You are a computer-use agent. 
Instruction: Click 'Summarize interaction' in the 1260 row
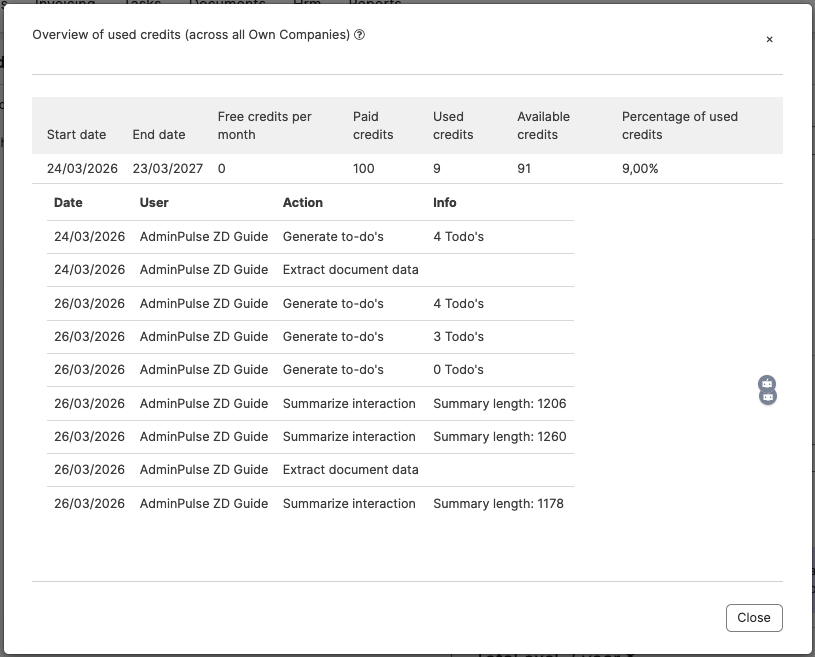coord(349,437)
